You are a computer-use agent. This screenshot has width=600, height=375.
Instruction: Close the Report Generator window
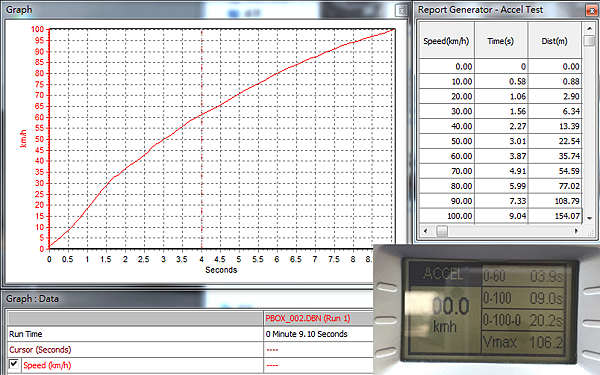tap(591, 10)
